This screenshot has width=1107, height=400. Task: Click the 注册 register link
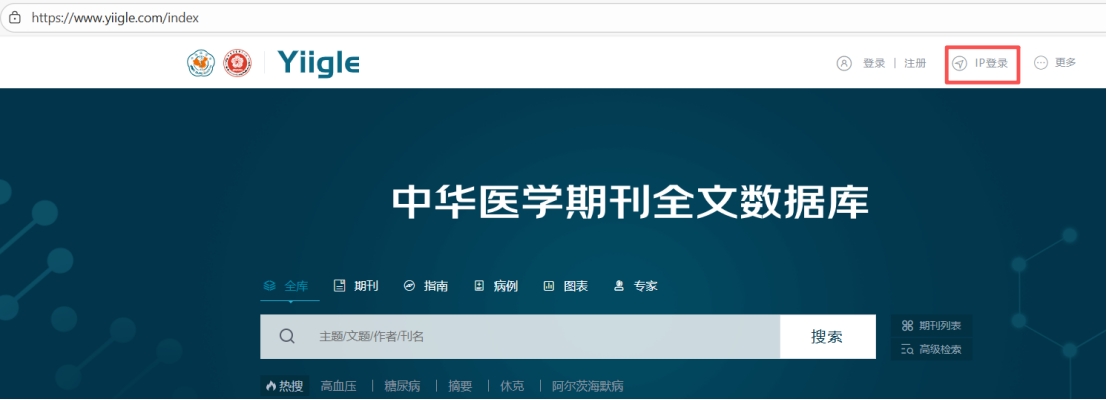(915, 63)
